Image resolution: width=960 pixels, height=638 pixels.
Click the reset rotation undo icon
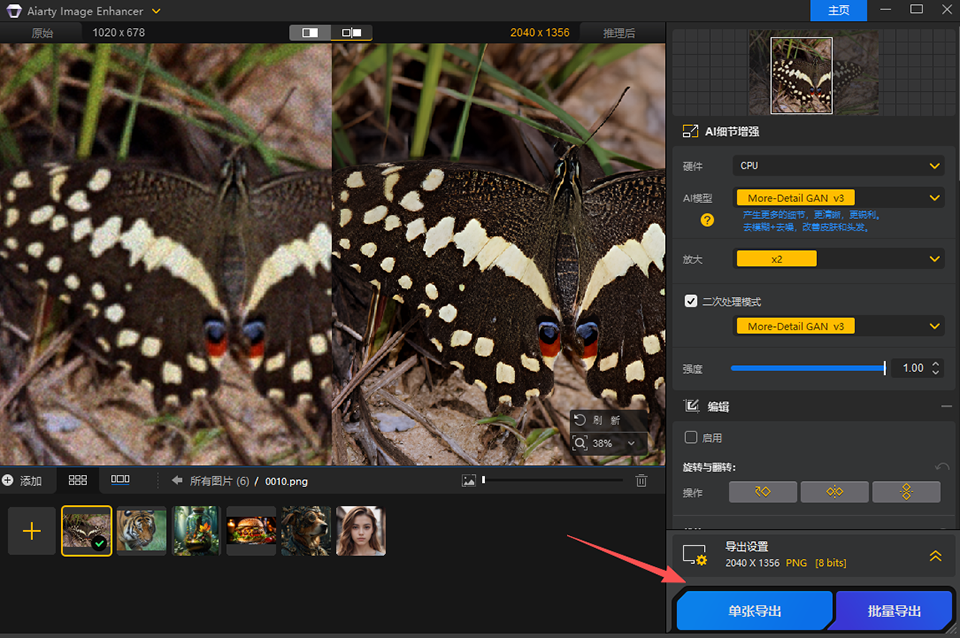click(942, 467)
